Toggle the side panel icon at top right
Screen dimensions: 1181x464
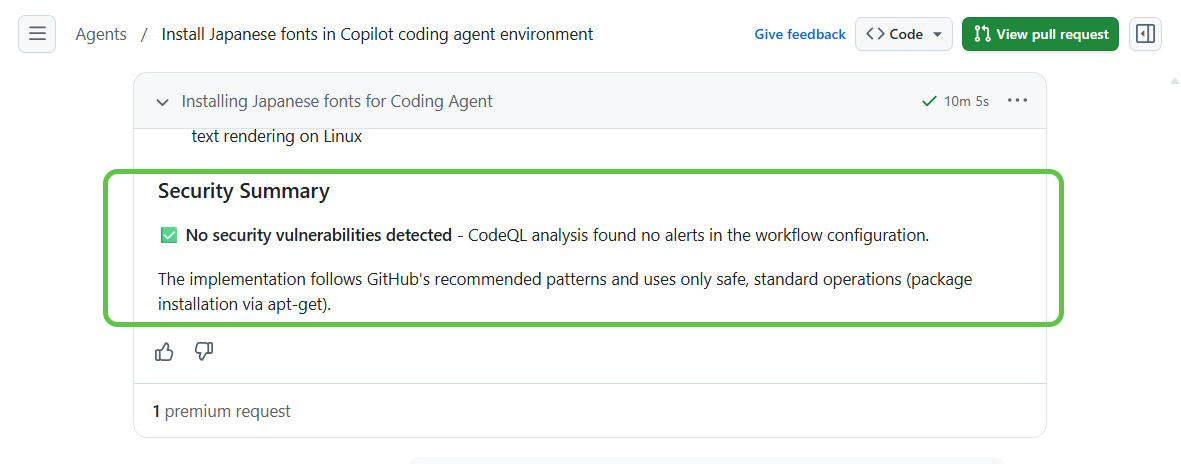click(x=1145, y=34)
